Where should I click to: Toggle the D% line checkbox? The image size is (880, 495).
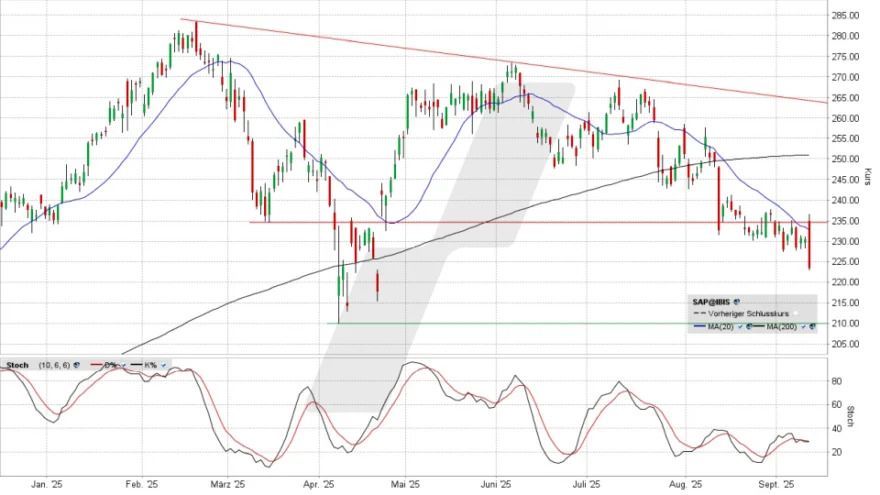121,365
